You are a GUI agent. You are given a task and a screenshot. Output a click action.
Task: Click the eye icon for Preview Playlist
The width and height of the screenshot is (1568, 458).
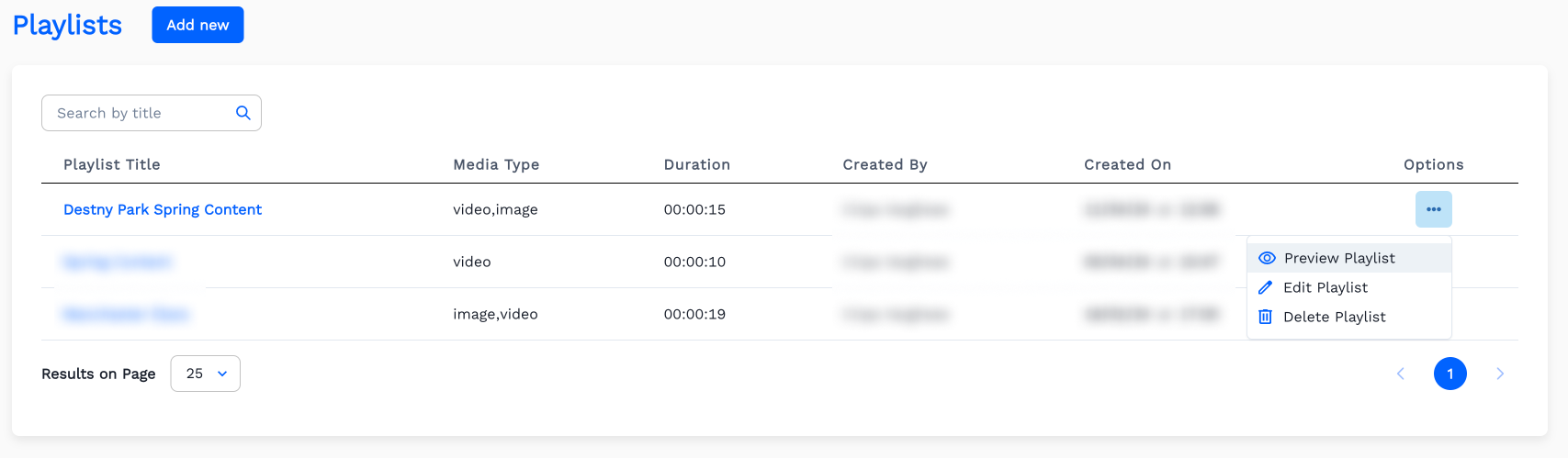[x=1267, y=258]
